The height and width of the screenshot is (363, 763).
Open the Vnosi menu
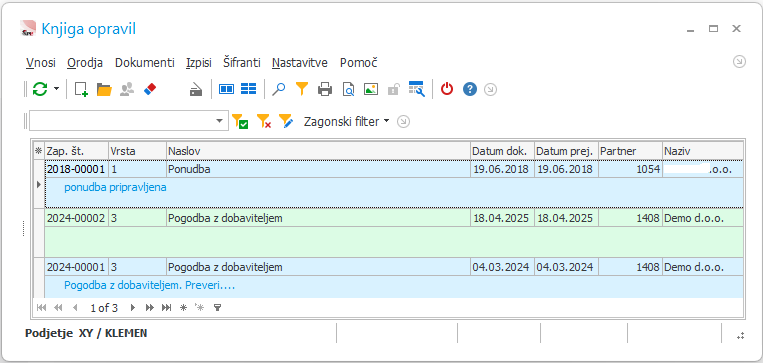(x=41, y=63)
